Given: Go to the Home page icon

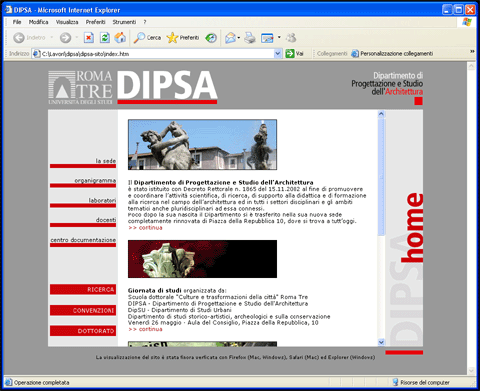Looking at the screenshot, I should 120,38.
